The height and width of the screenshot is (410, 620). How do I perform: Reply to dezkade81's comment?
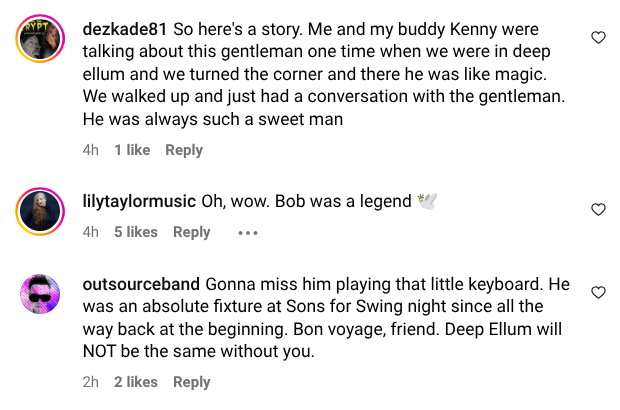184,150
